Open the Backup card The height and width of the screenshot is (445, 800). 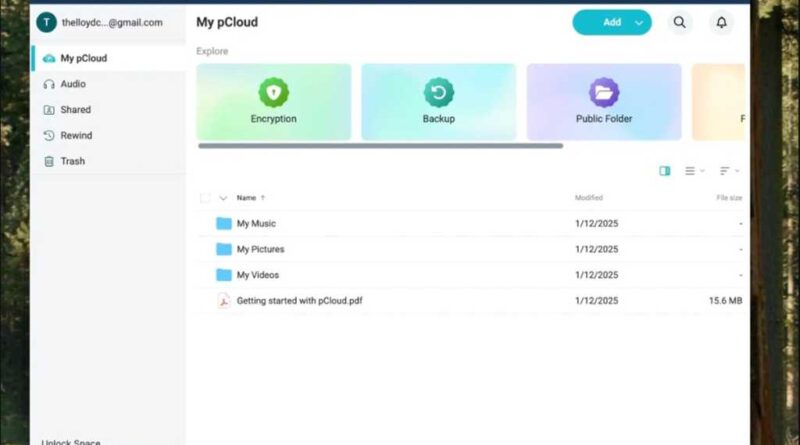439,102
